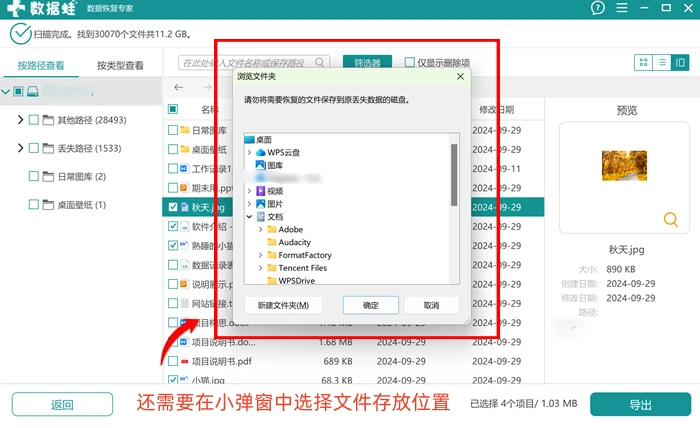Open the help question mark icon

597,8
